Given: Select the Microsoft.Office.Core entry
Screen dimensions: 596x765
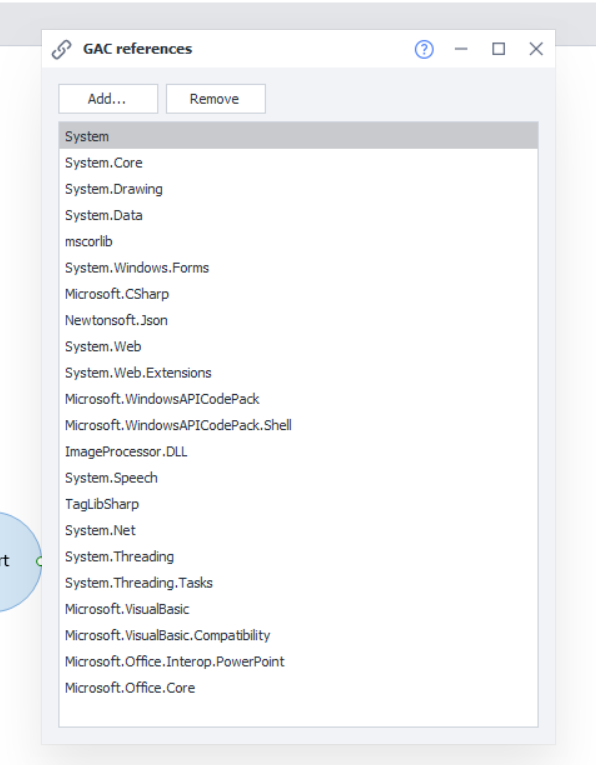Looking at the screenshot, I should click(298, 688).
